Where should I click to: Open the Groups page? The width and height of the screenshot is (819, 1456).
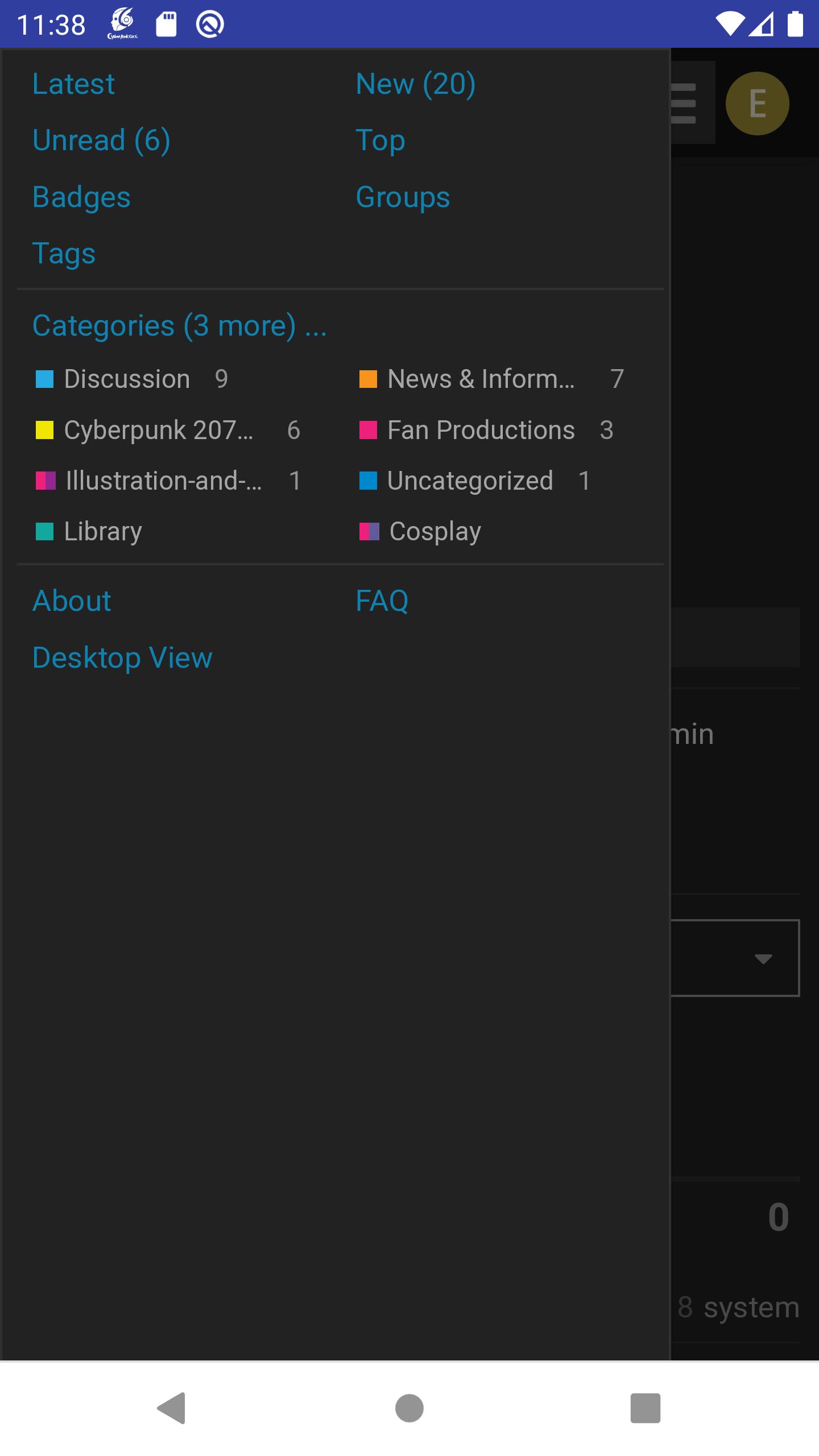coord(403,197)
